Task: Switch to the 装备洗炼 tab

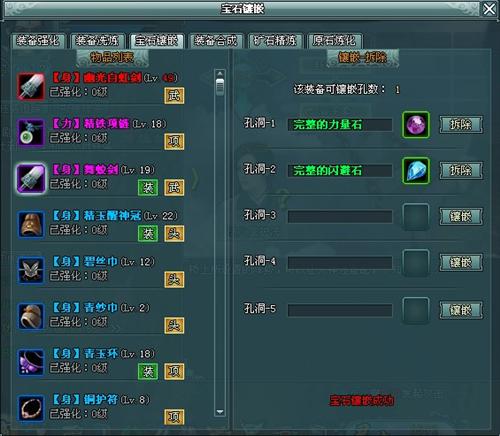Action: [97, 41]
